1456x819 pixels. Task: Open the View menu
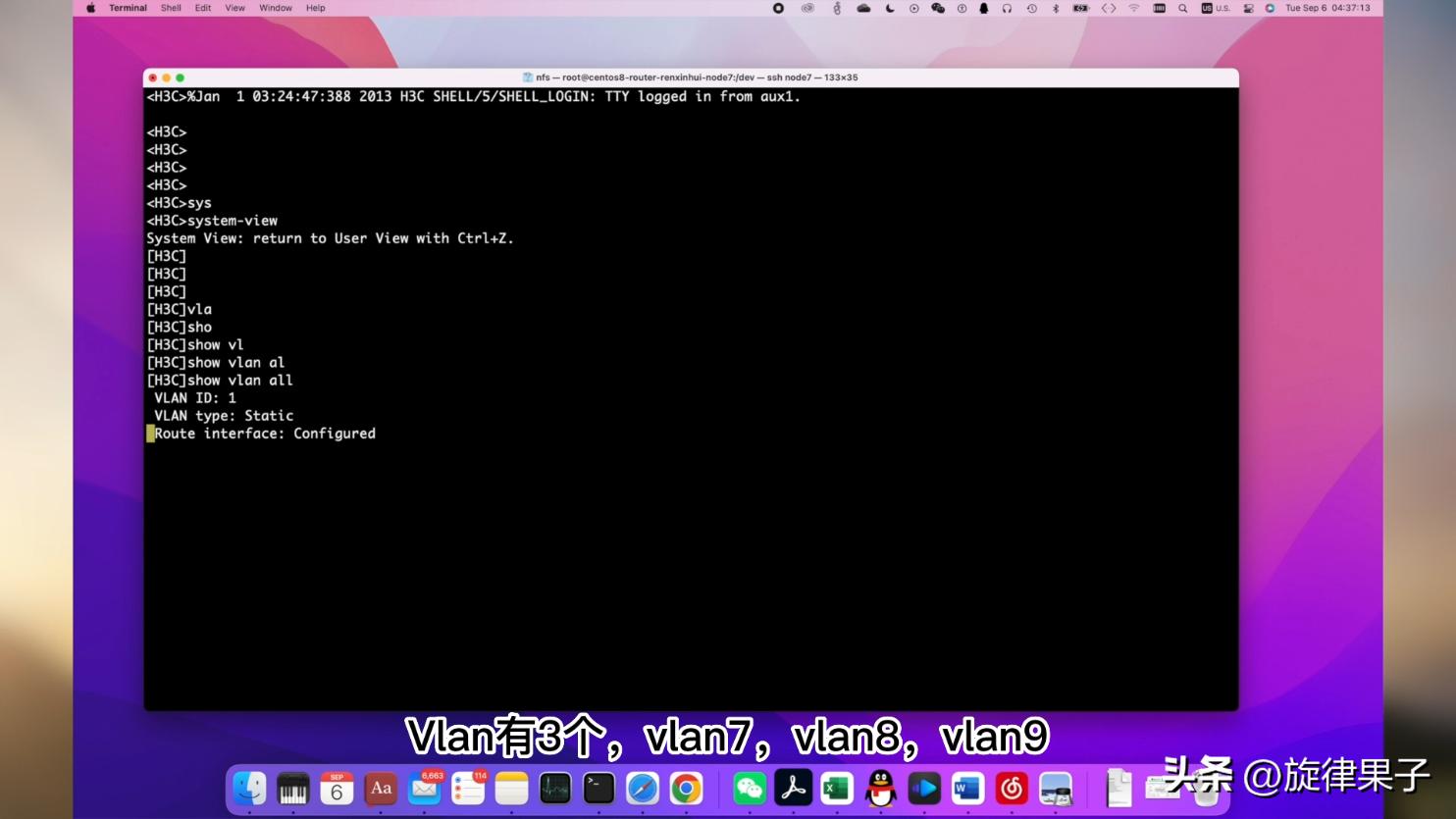point(235,8)
